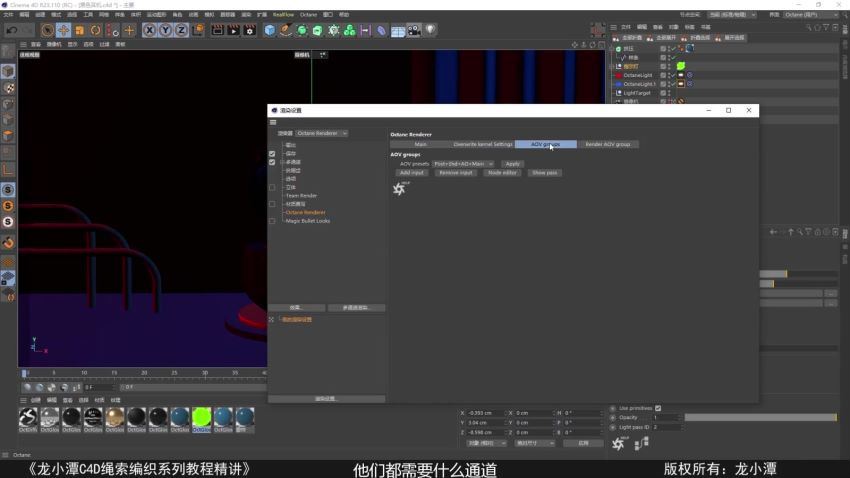Toggle the checkbox beside Magic Bullet Looks
Screen dimensions: 850x478
[272, 221]
